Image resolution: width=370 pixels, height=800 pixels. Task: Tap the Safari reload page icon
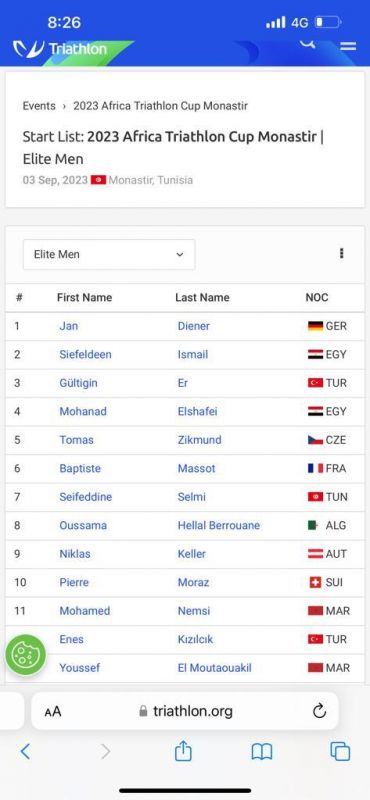(319, 711)
